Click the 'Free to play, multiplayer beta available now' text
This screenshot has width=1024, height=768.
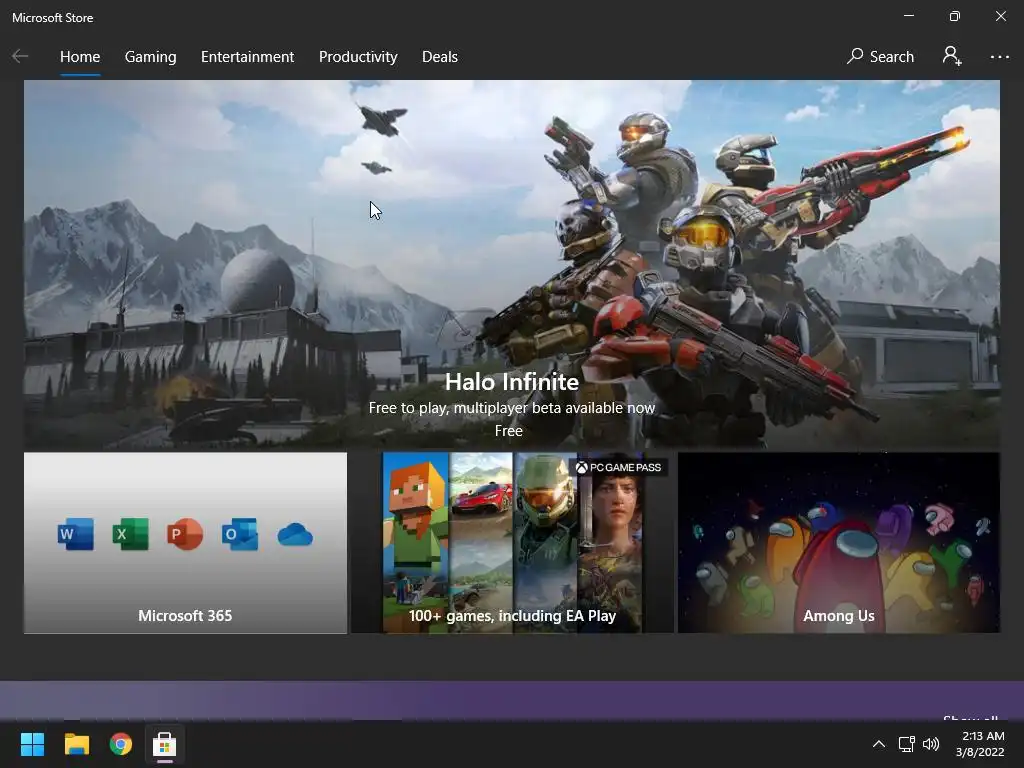(511, 408)
